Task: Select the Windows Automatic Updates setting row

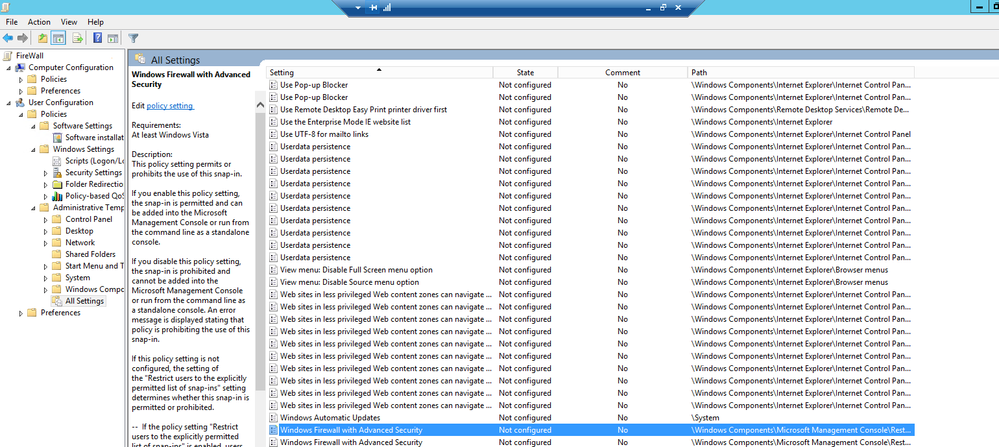Action: (590, 418)
